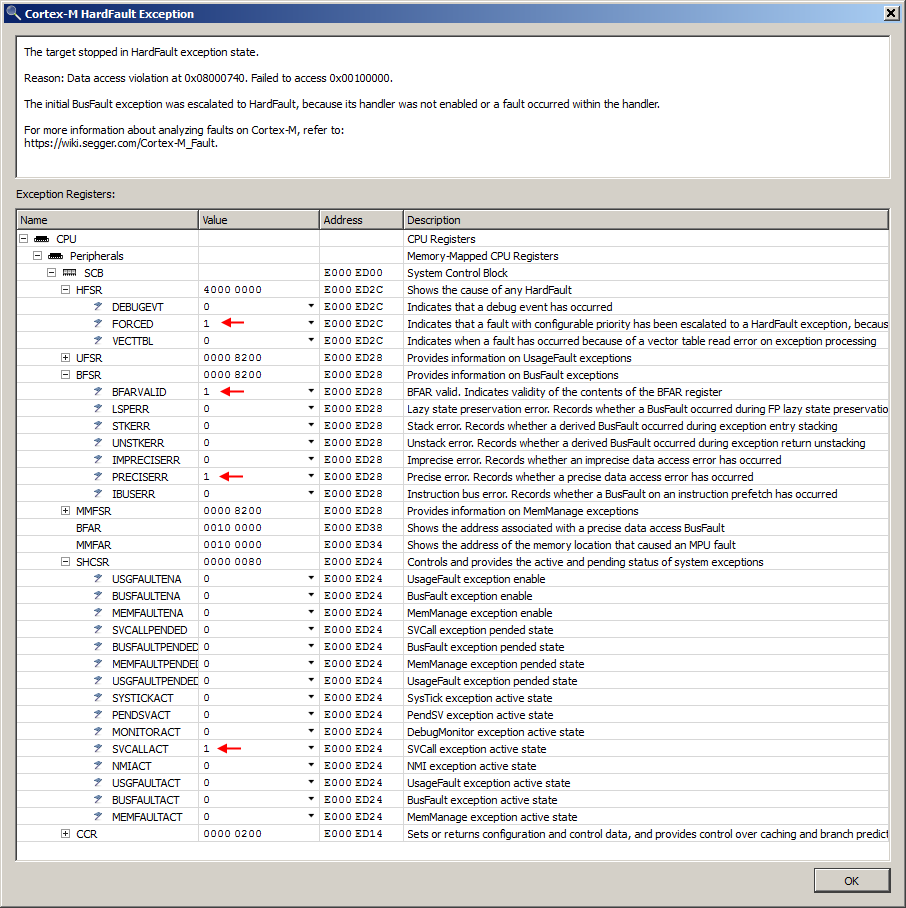Collapse the SHCSR register node
The width and height of the screenshot is (906, 908).
(63, 562)
